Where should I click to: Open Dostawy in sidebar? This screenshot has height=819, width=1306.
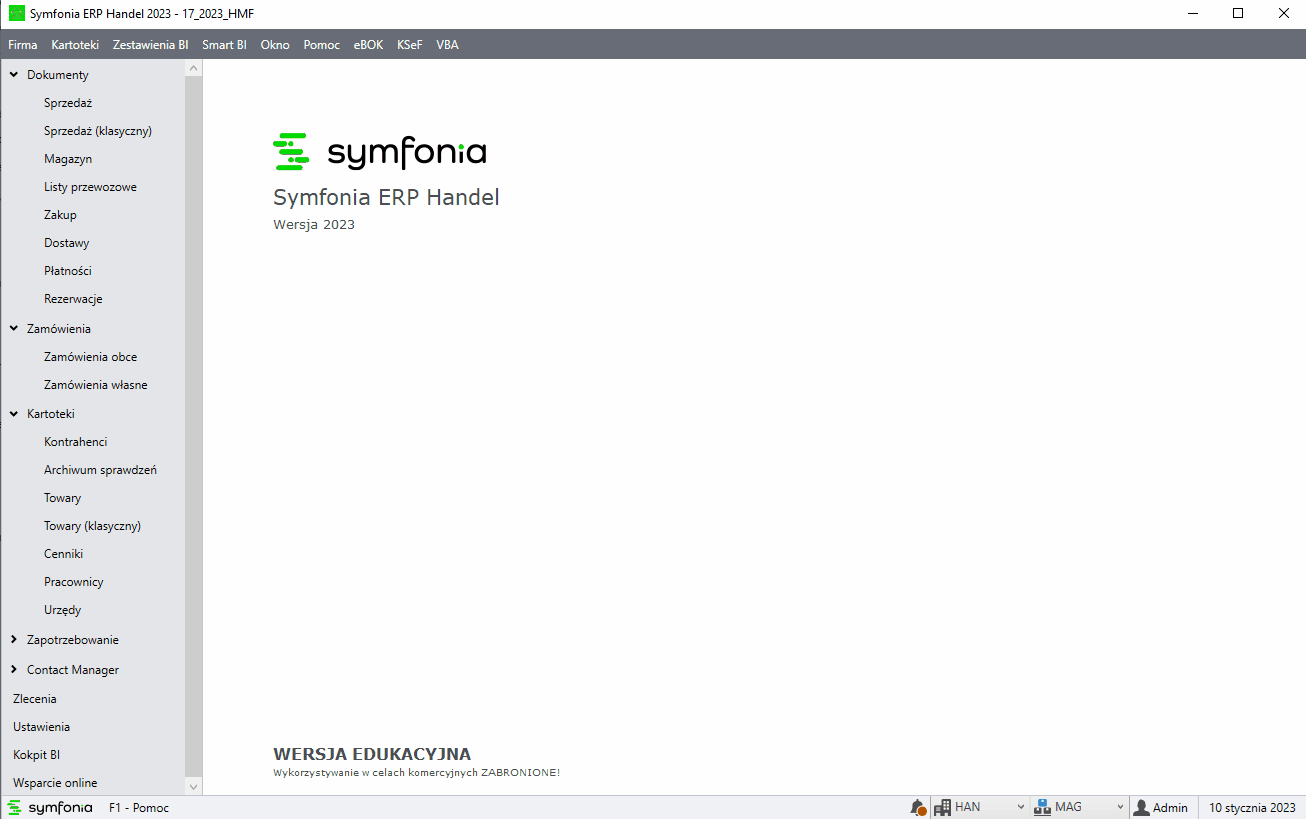(67, 243)
